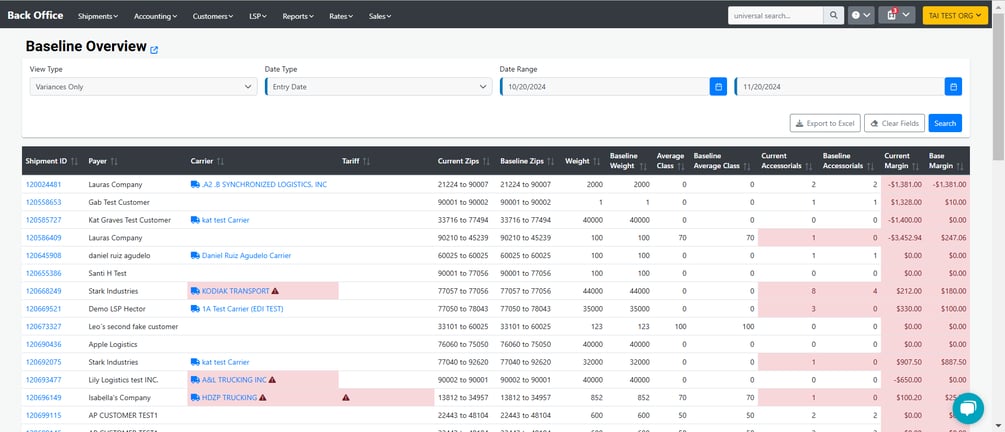Click the Clear Fields button

[894, 123]
